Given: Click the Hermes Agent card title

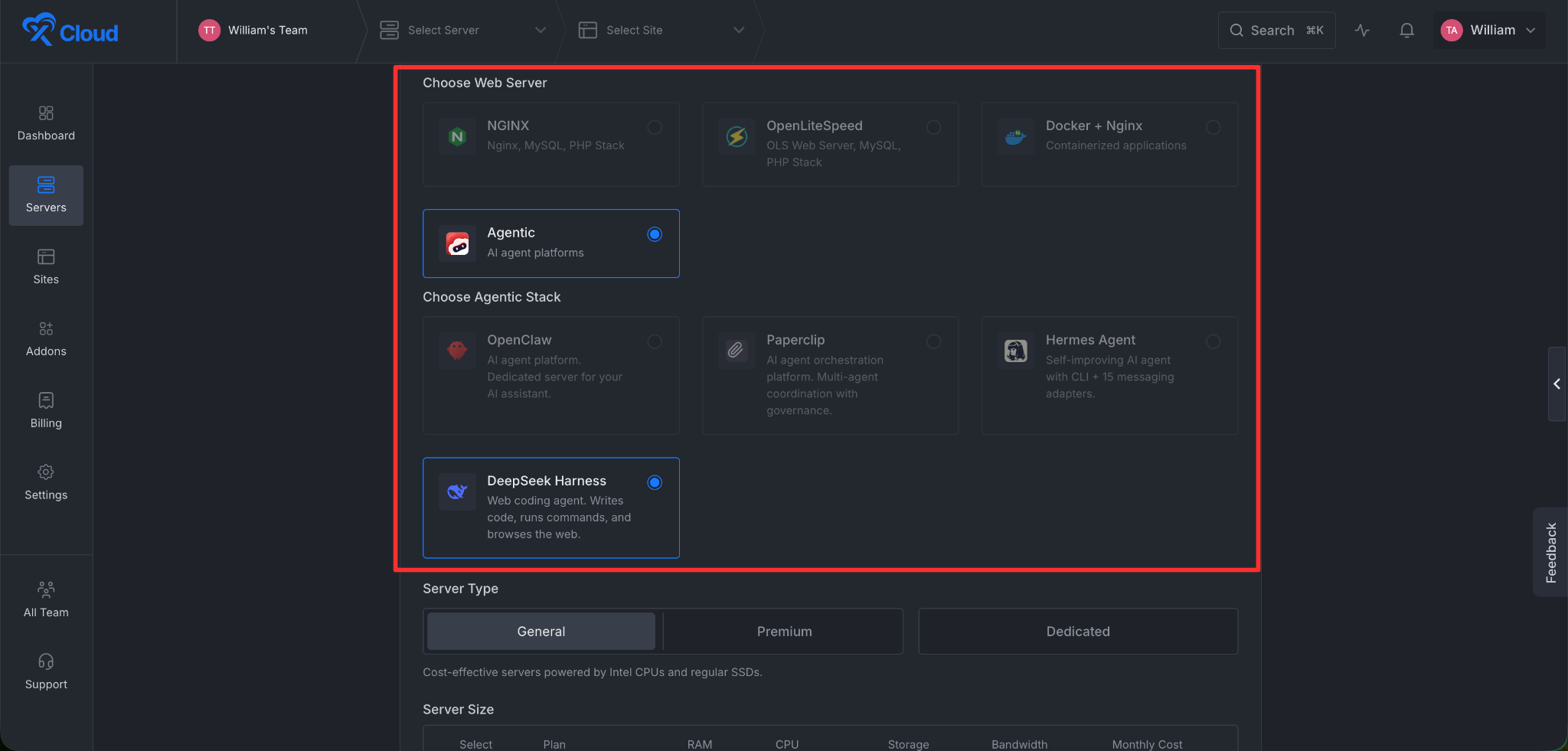Looking at the screenshot, I should point(1090,340).
